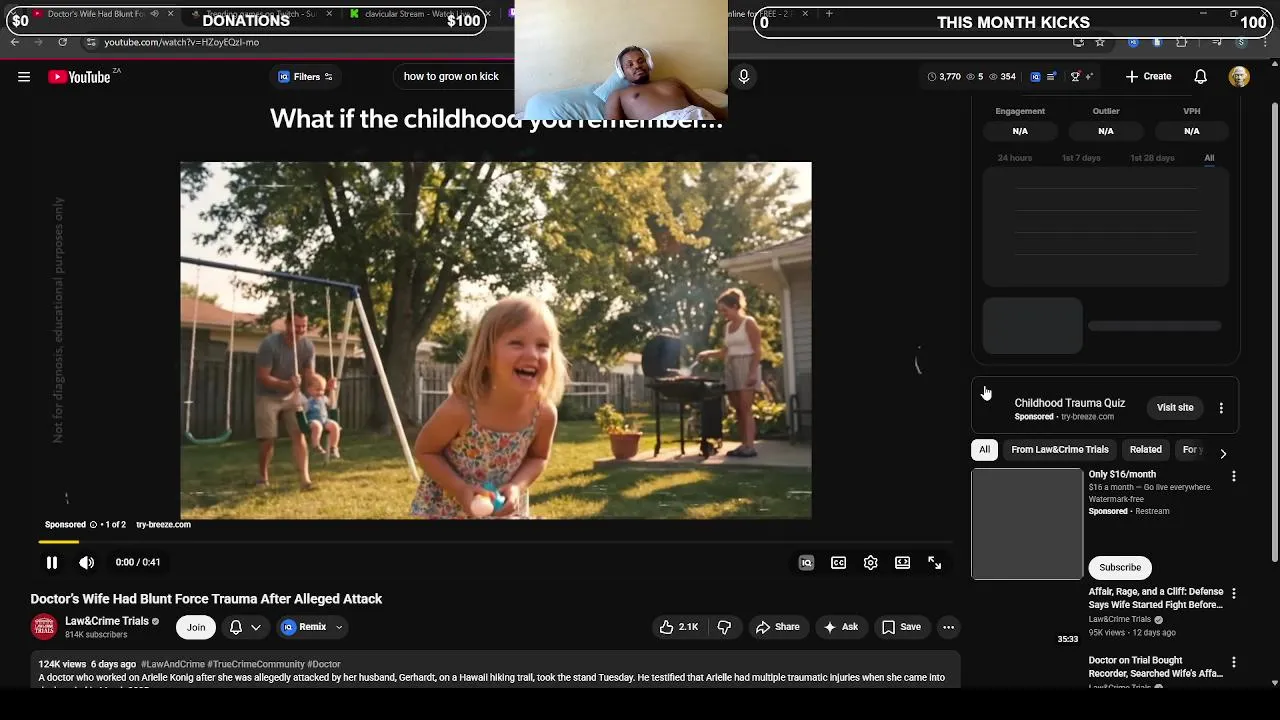Seek on the video progress bar
The width and height of the screenshot is (1280, 720).
point(495,542)
